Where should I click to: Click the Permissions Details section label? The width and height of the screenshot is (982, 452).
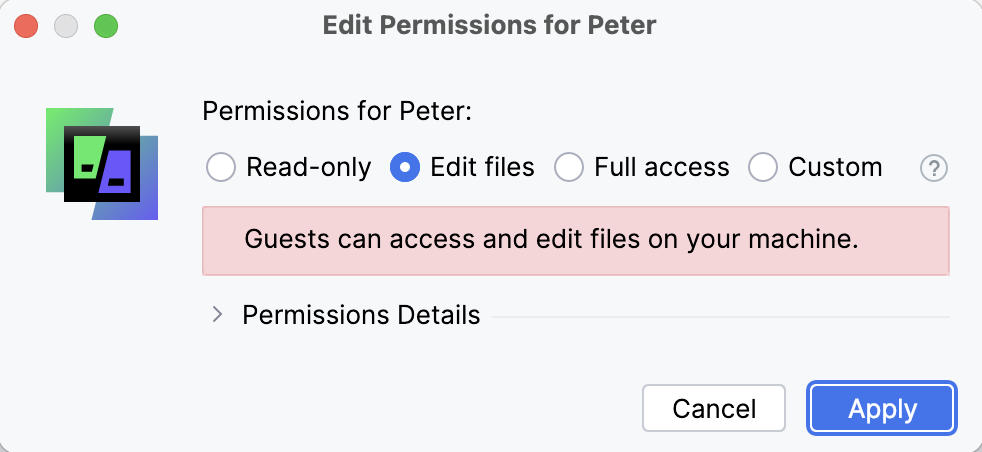coord(361,315)
